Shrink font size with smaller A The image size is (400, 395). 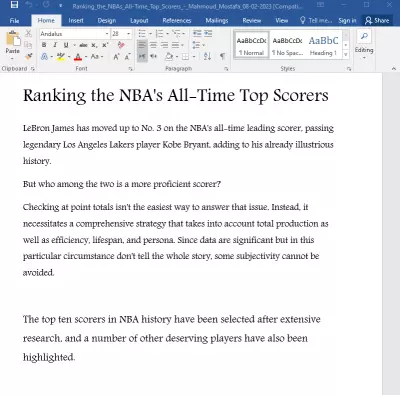tap(127, 57)
